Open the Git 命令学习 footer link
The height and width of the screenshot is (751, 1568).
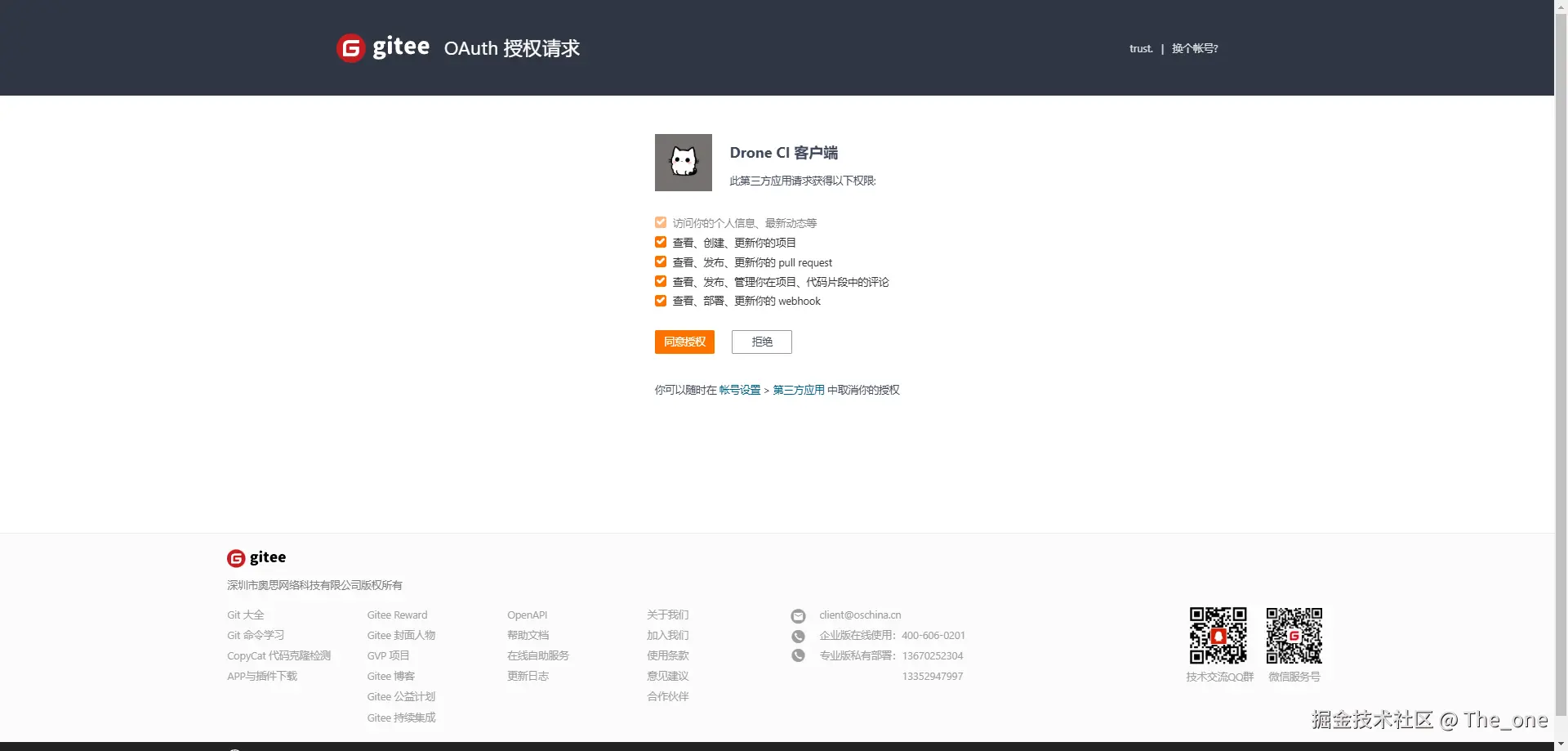pos(256,636)
